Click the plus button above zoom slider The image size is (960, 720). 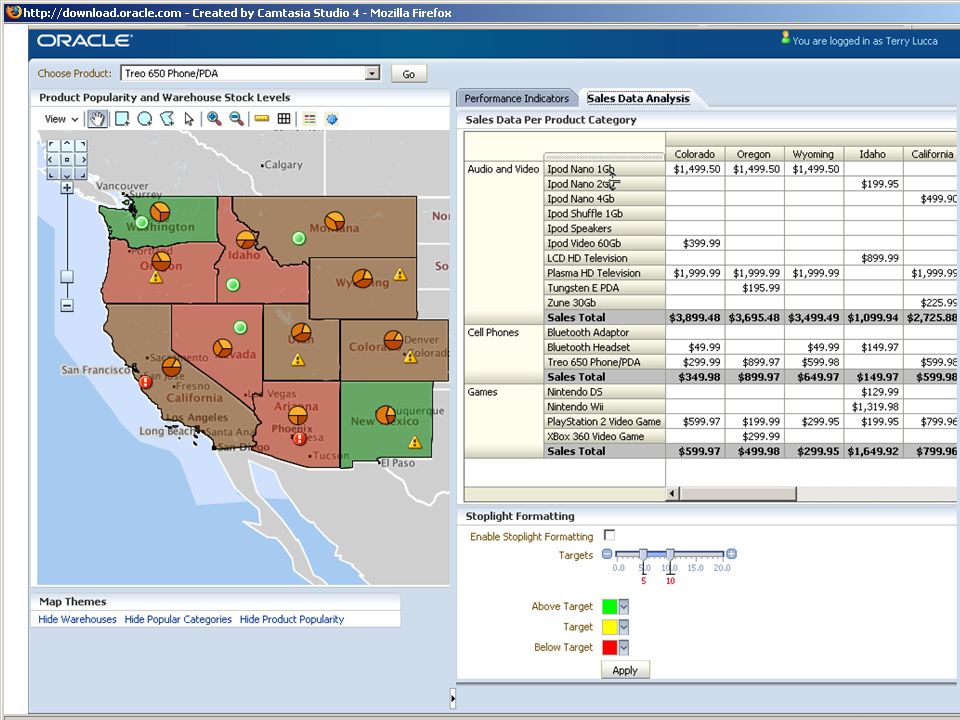[67, 187]
